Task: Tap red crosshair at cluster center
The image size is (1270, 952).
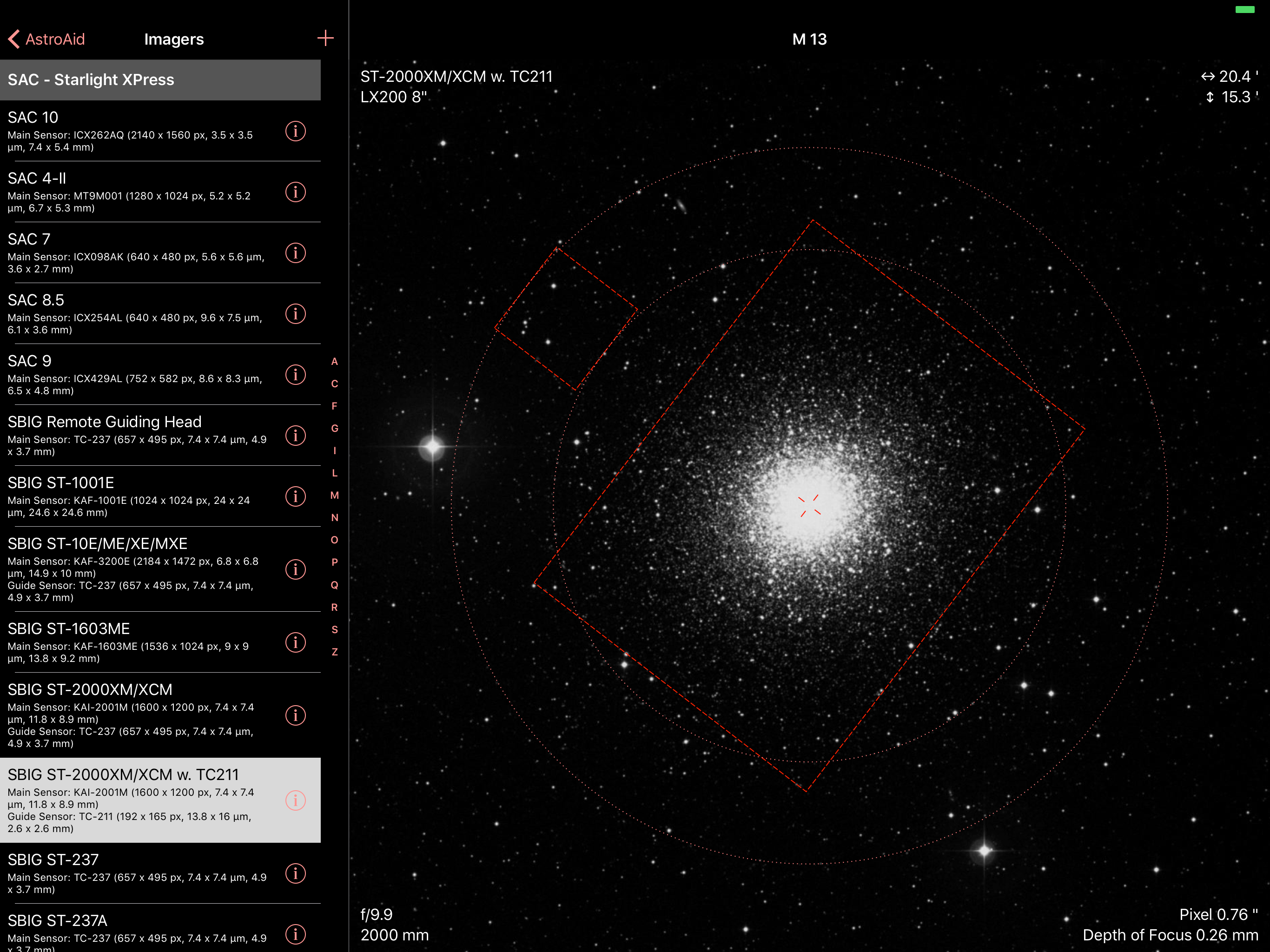Action: pyautogui.click(x=809, y=505)
